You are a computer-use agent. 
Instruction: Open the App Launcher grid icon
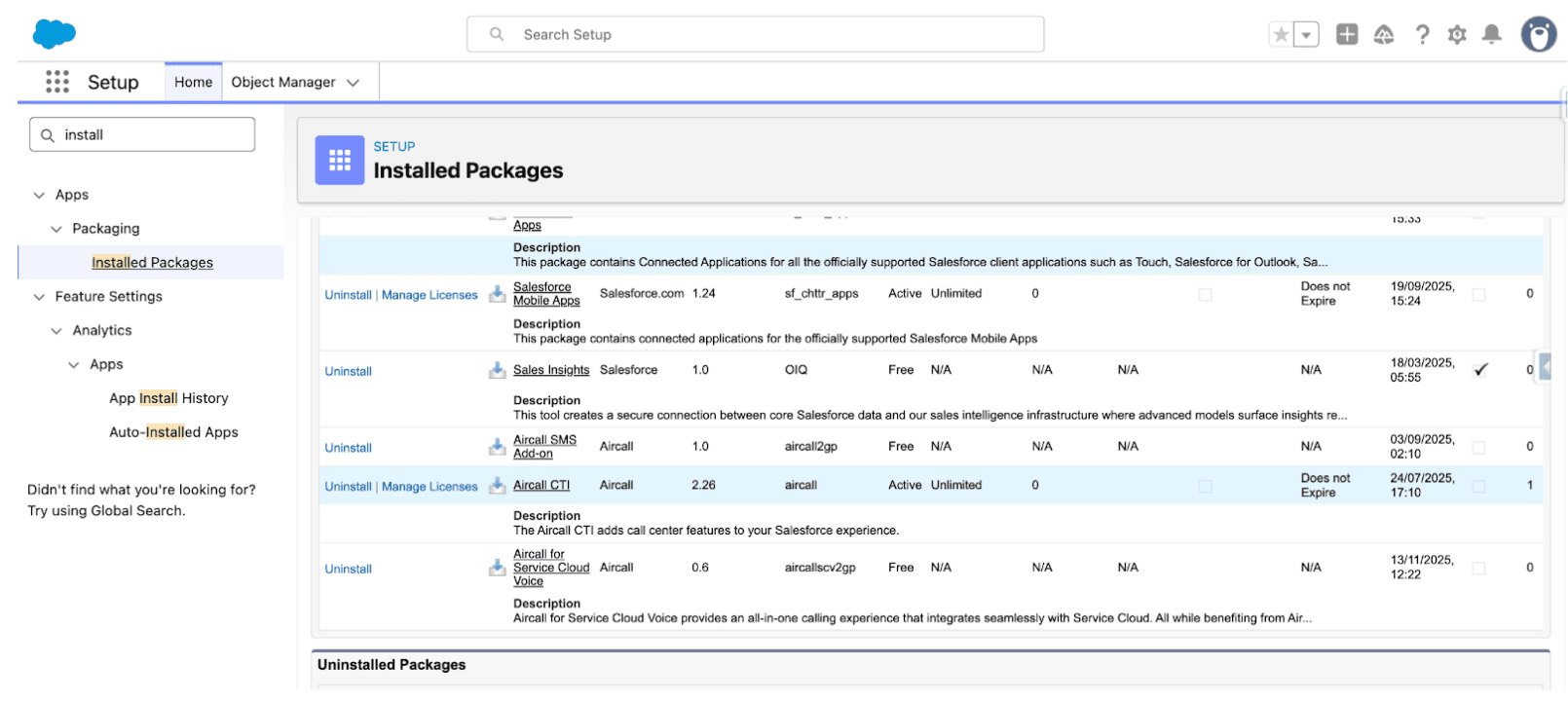tap(57, 82)
